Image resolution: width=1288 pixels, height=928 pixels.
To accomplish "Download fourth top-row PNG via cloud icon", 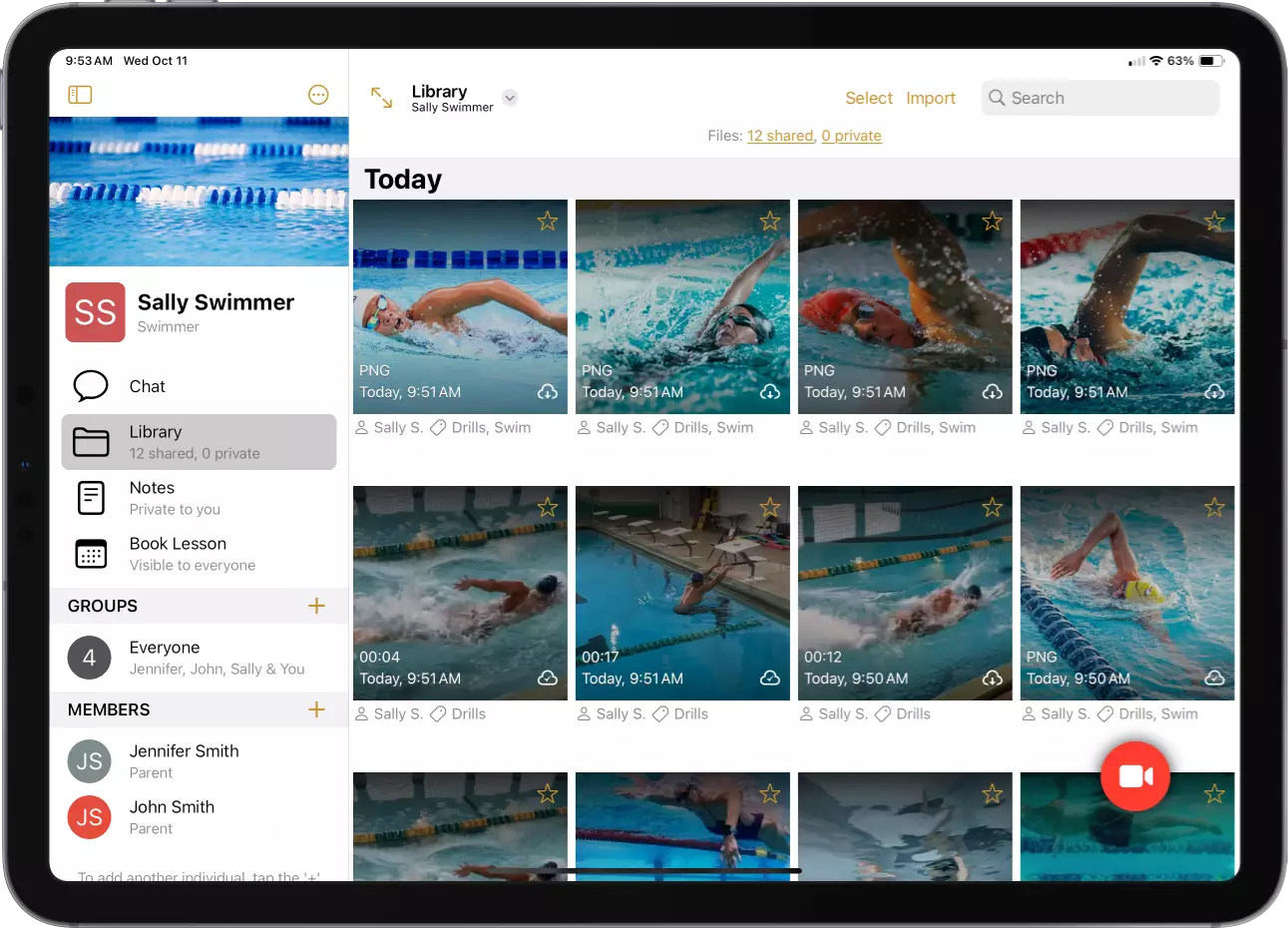I will tap(1214, 392).
